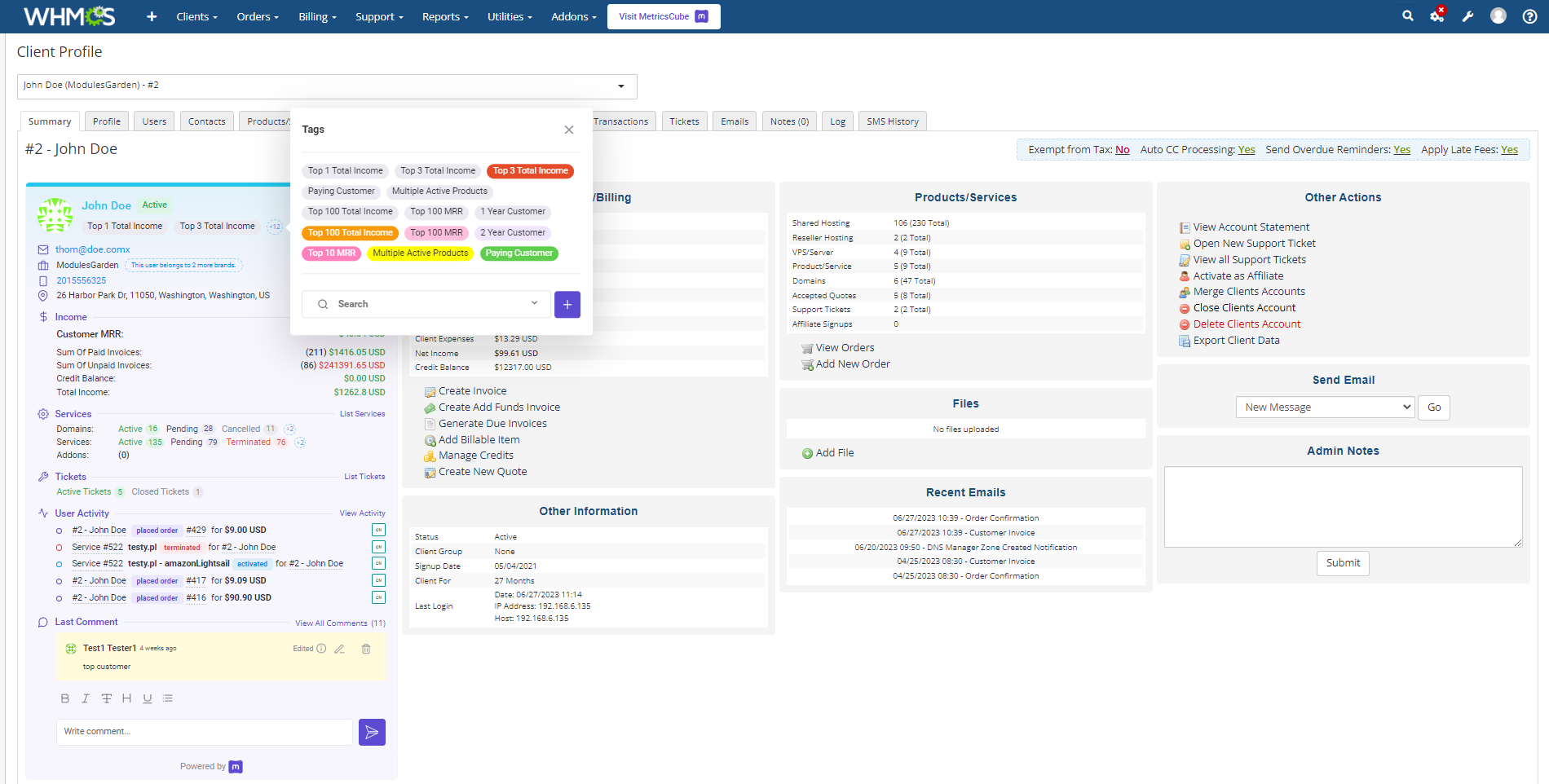Open the wrench configuration icon
This screenshot has height=784, width=1549.
tap(1468, 16)
